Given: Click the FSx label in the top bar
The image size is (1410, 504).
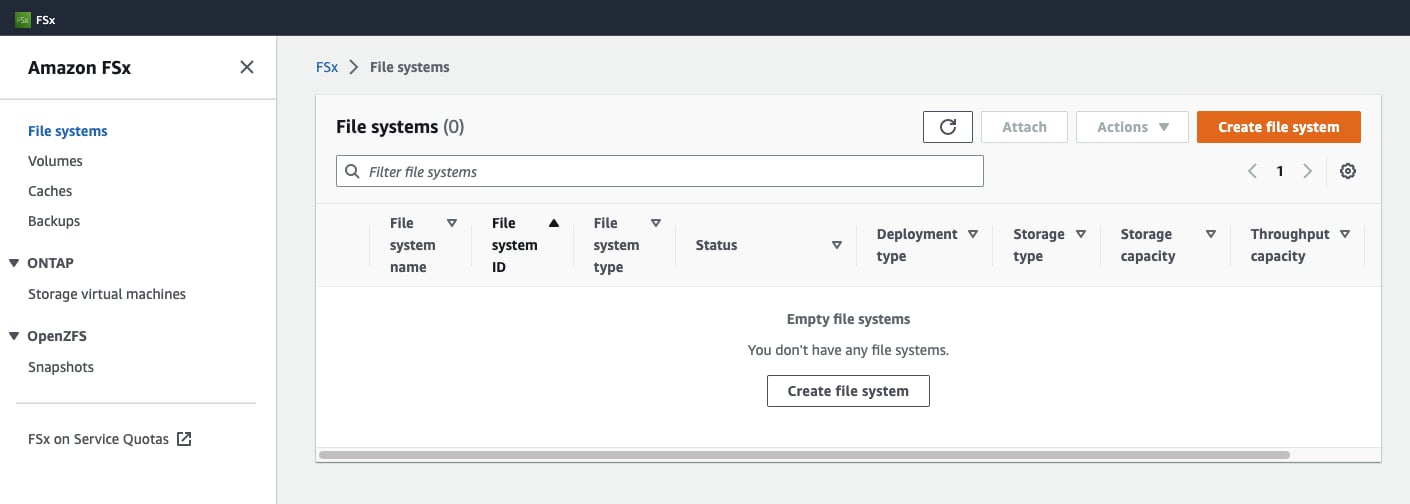Looking at the screenshot, I should point(45,18).
